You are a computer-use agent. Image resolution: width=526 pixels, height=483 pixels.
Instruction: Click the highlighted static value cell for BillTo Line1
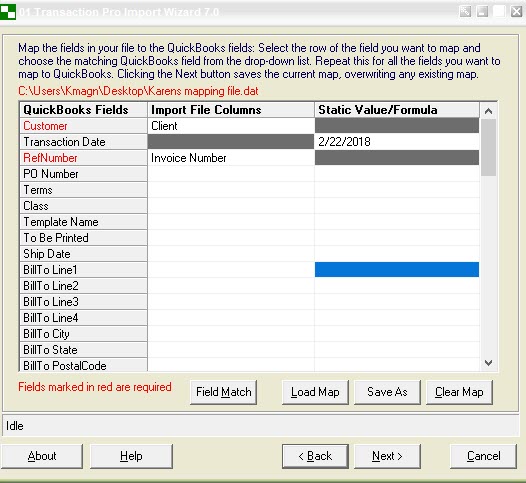coord(397,270)
